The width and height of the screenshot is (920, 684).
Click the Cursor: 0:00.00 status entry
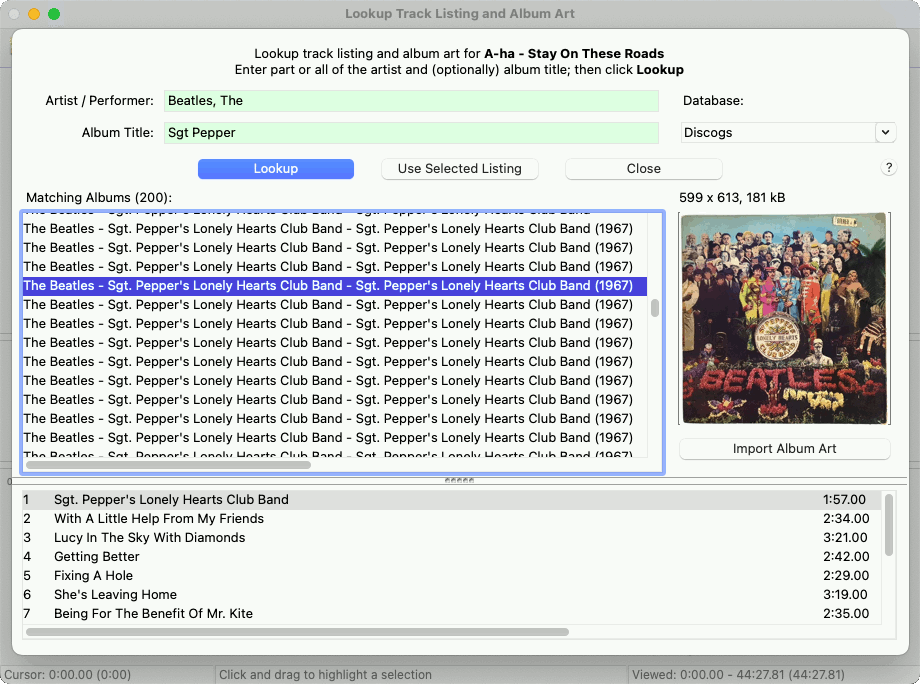point(67,675)
